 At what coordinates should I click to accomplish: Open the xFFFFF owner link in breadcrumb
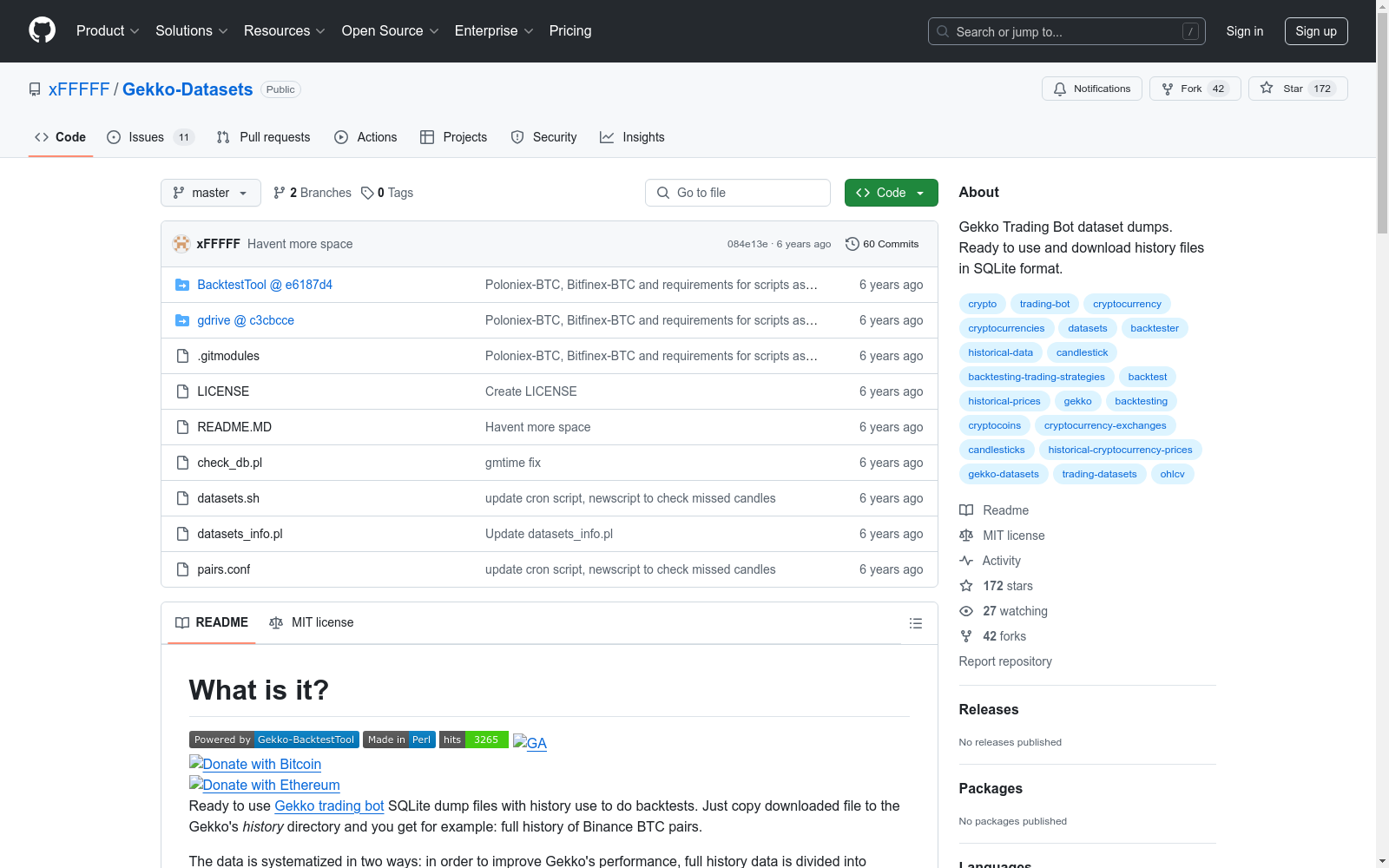tap(79, 89)
